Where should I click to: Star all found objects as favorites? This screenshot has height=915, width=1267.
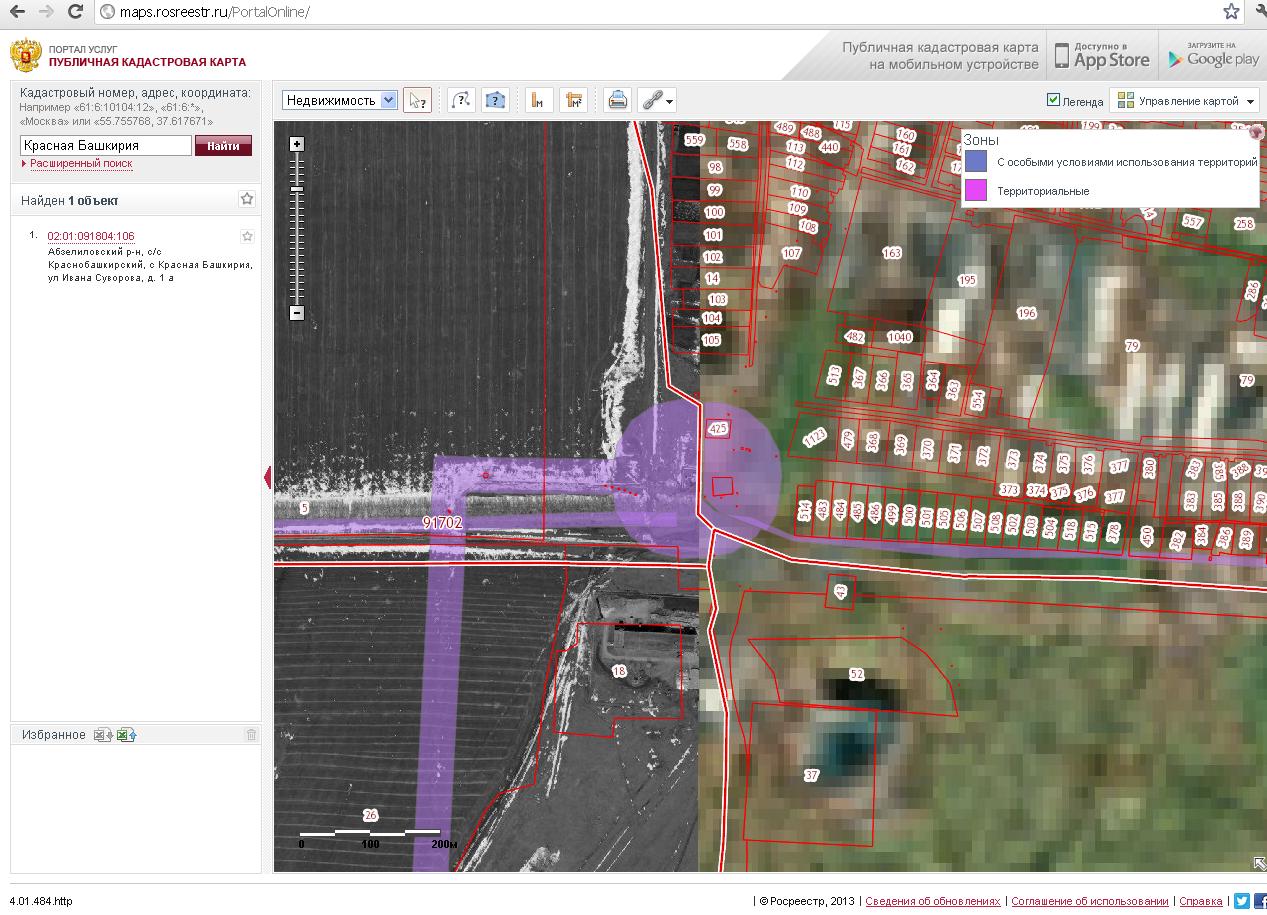pyautogui.click(x=247, y=199)
